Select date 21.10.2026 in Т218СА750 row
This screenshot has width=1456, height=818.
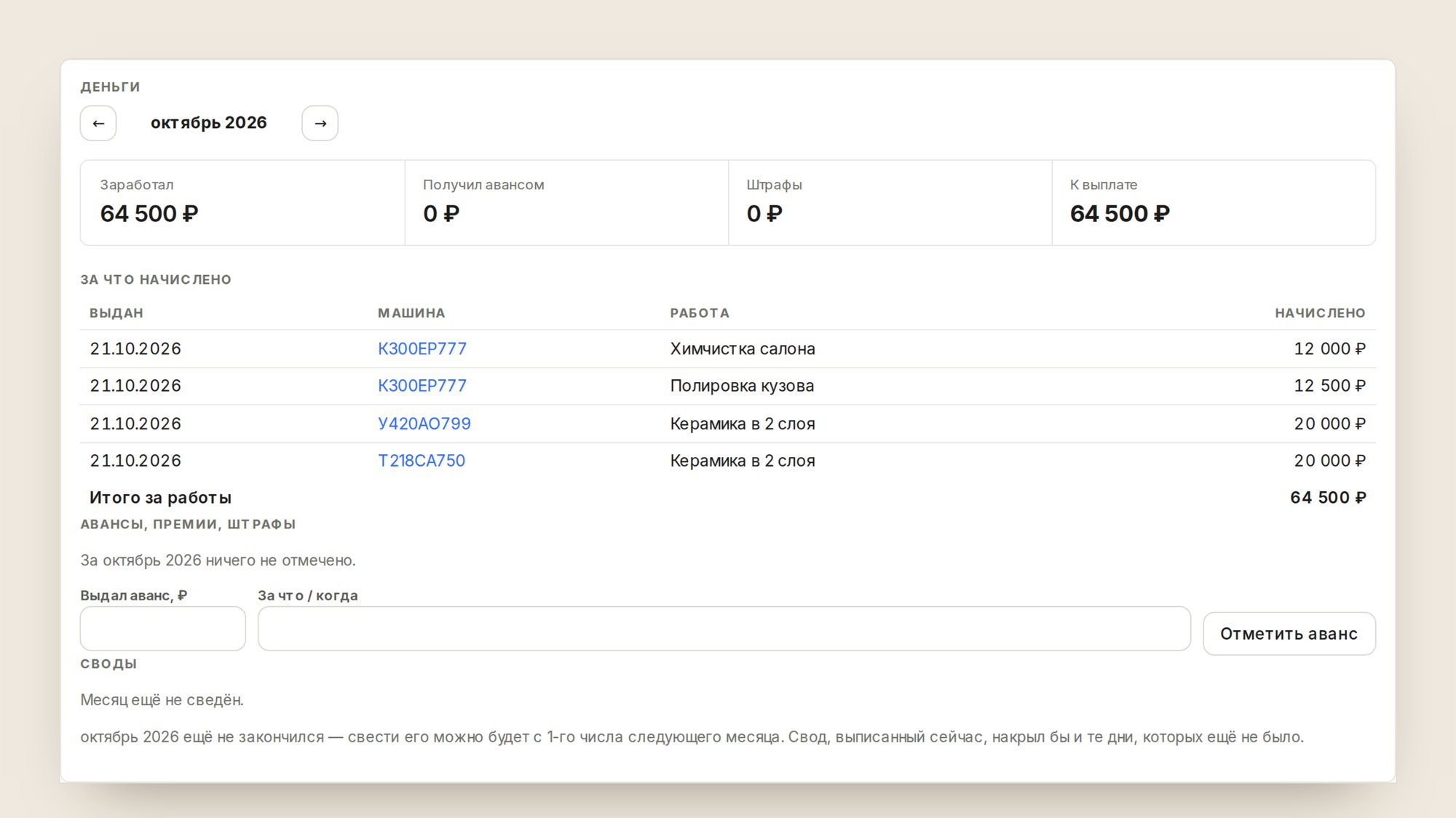[x=135, y=461]
